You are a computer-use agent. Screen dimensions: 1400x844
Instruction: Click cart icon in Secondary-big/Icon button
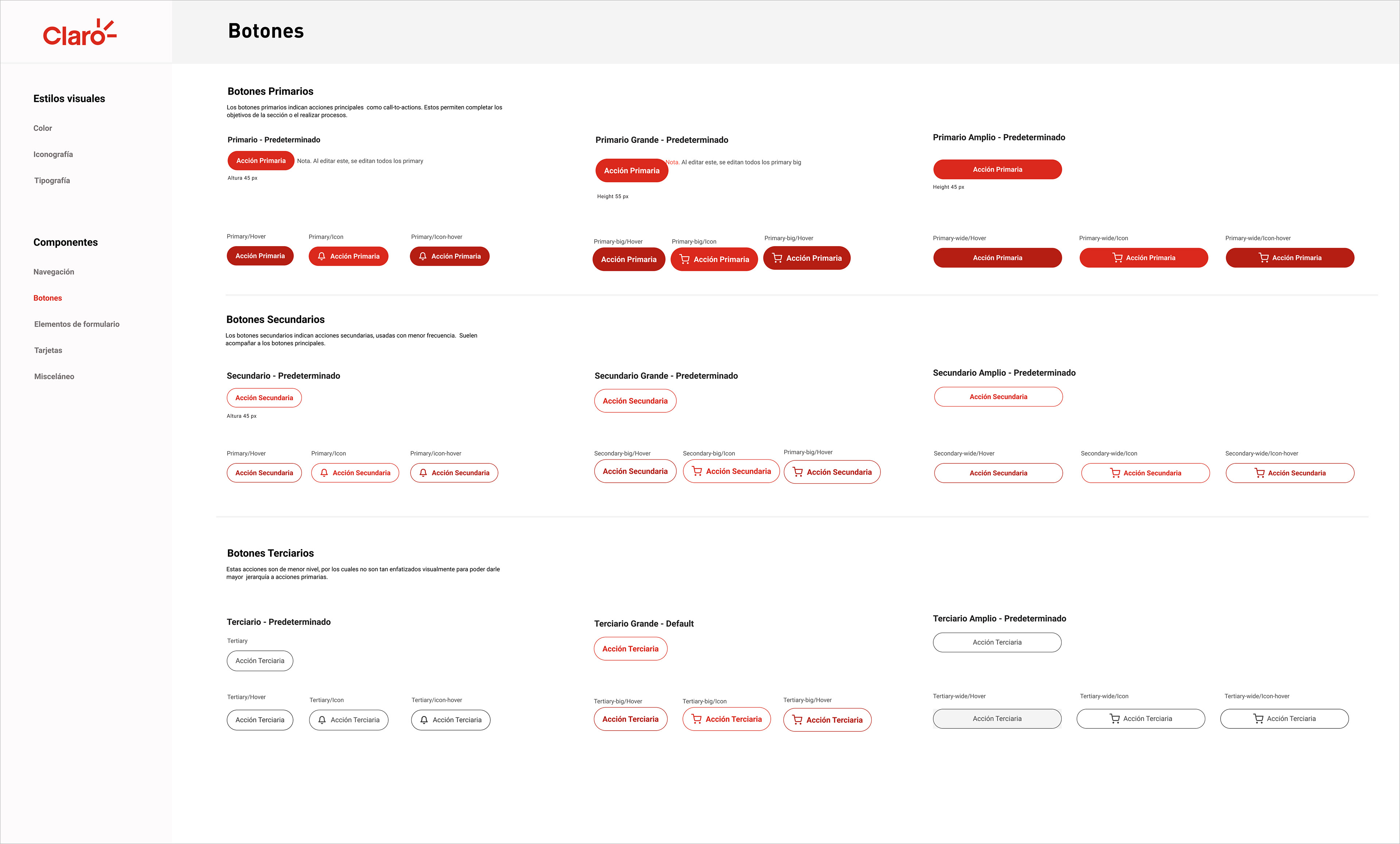pos(697,471)
